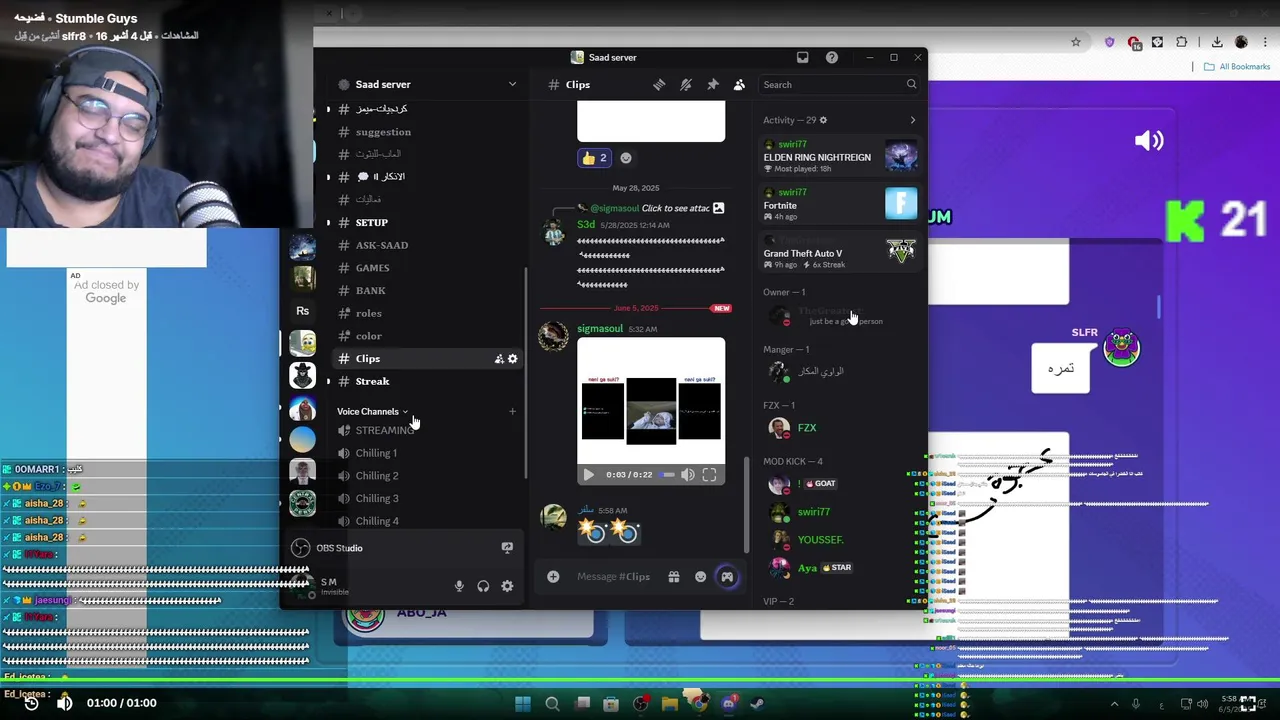Open the game controller apps icon
The width and height of the screenshot is (1280, 720).
tap(727, 576)
